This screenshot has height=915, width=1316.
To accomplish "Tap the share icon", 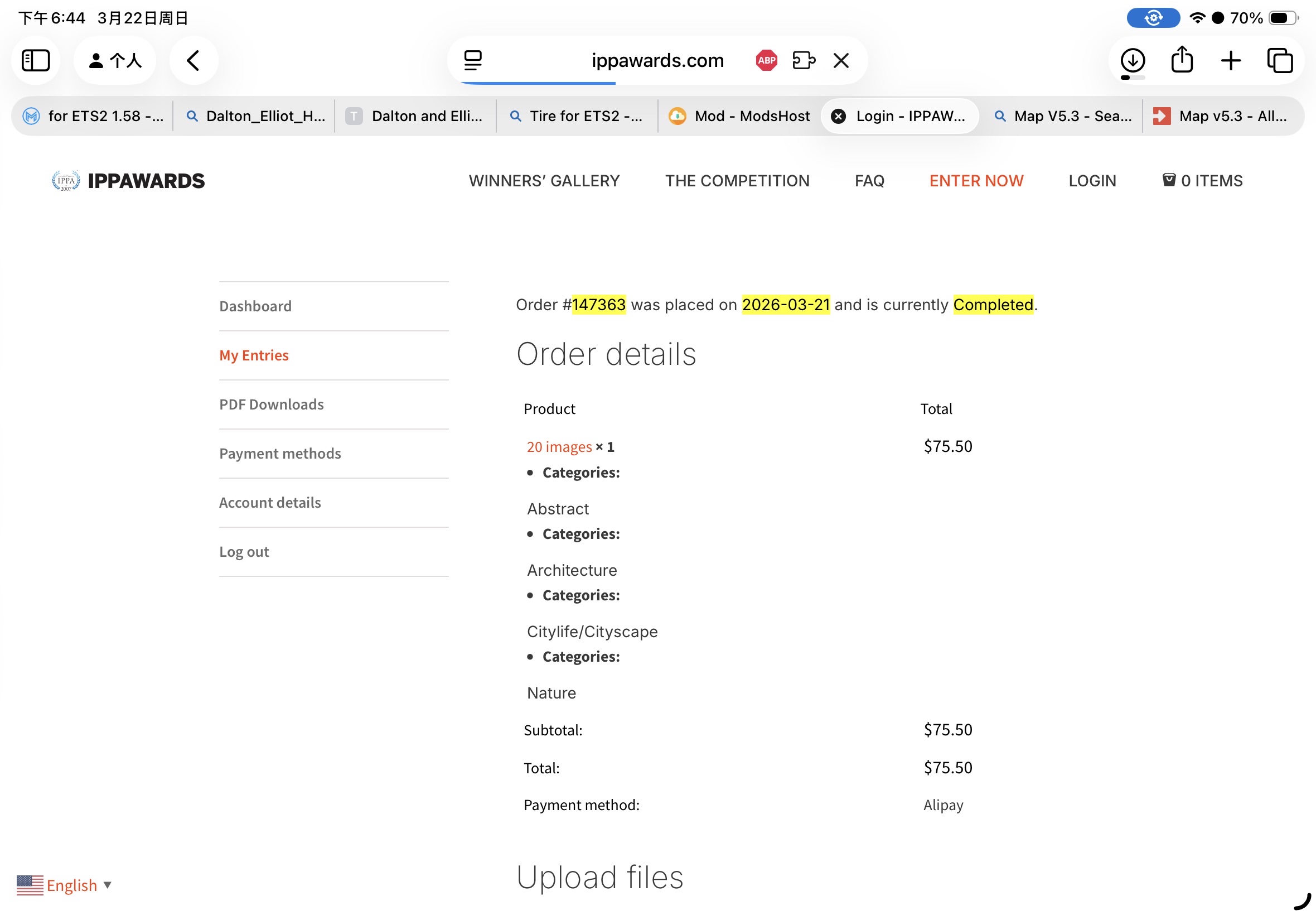I will pyautogui.click(x=1182, y=60).
